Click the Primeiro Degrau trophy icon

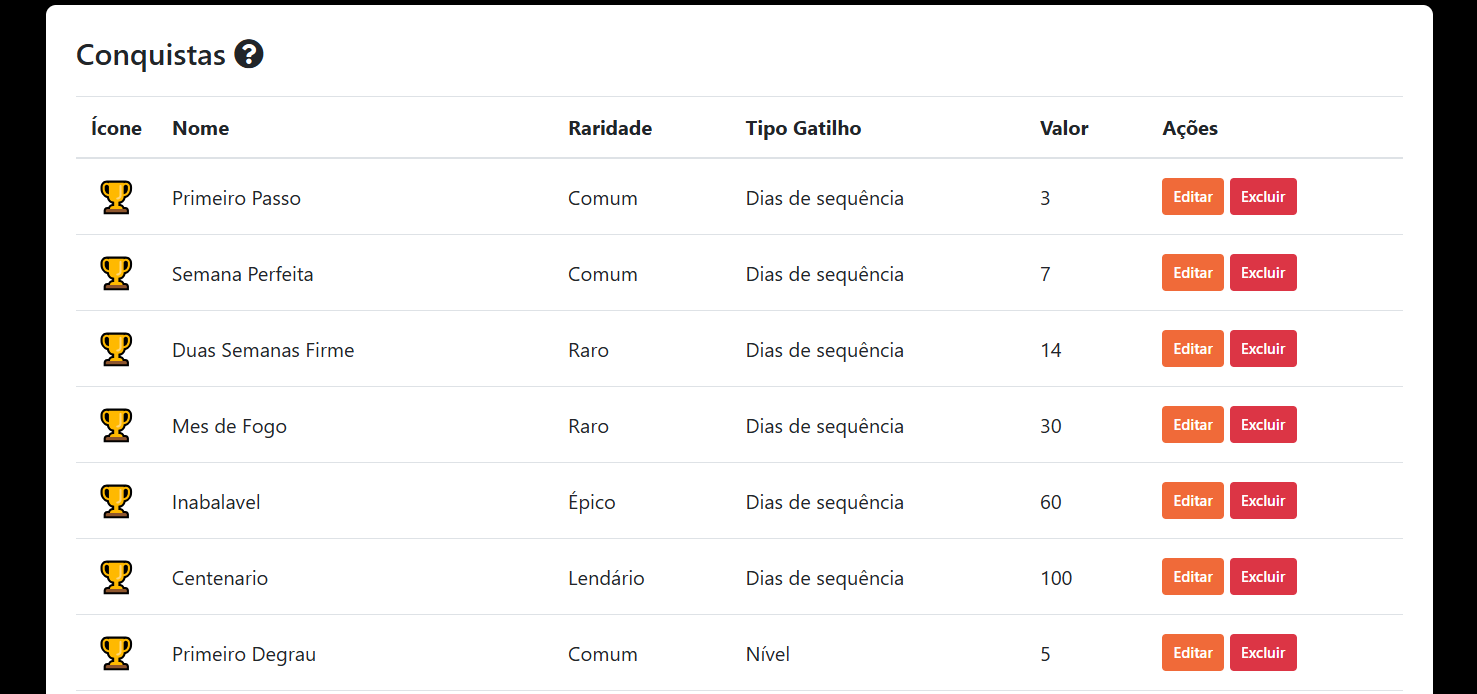[116, 653]
